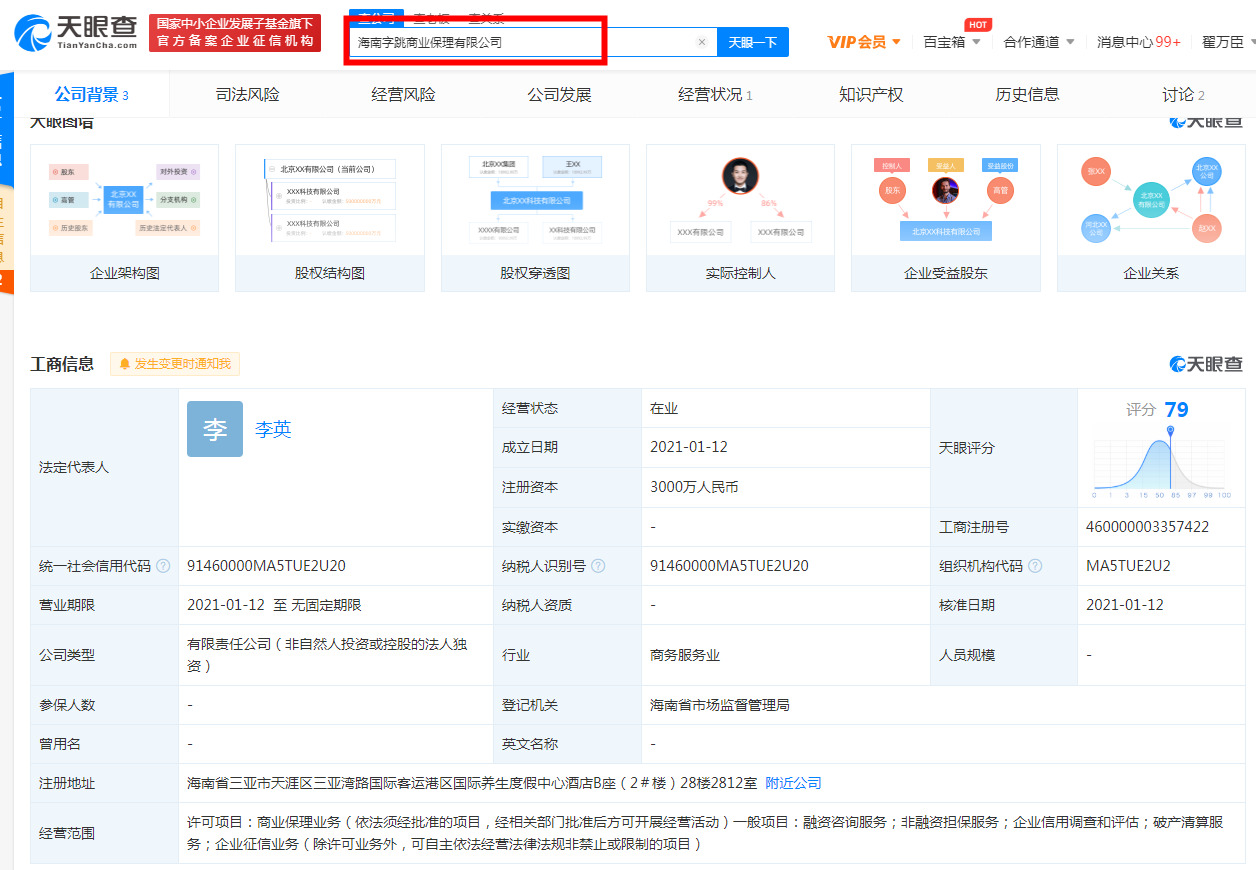Click the 天眼一下 search button
This screenshot has height=870, width=1256.
(x=753, y=42)
